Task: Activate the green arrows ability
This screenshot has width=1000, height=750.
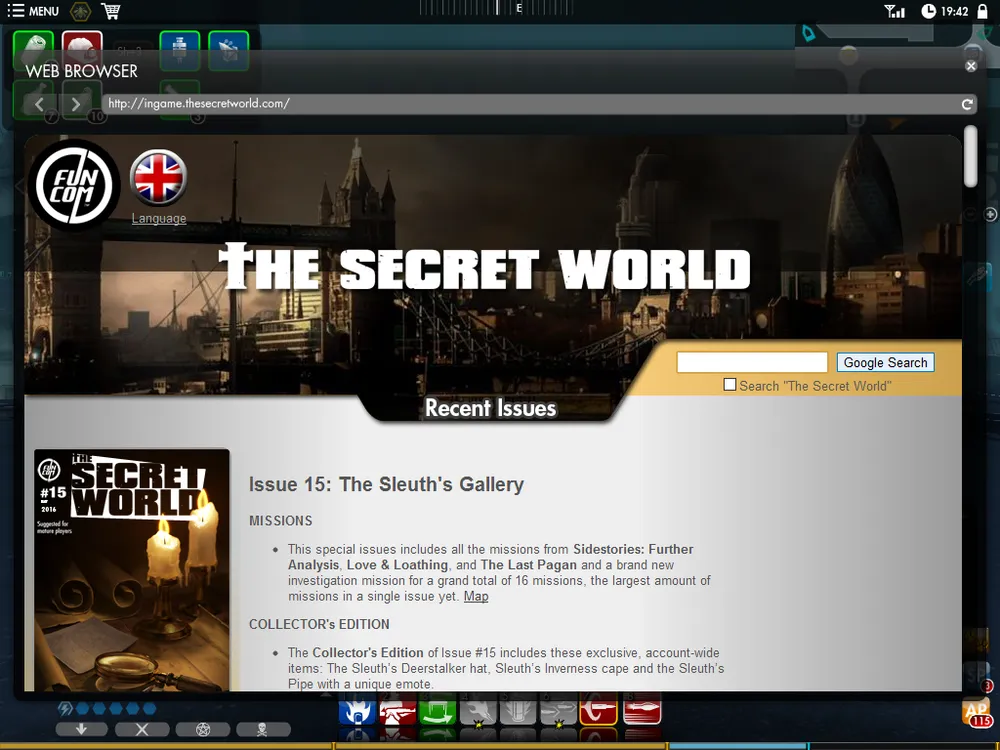Action: tap(438, 710)
